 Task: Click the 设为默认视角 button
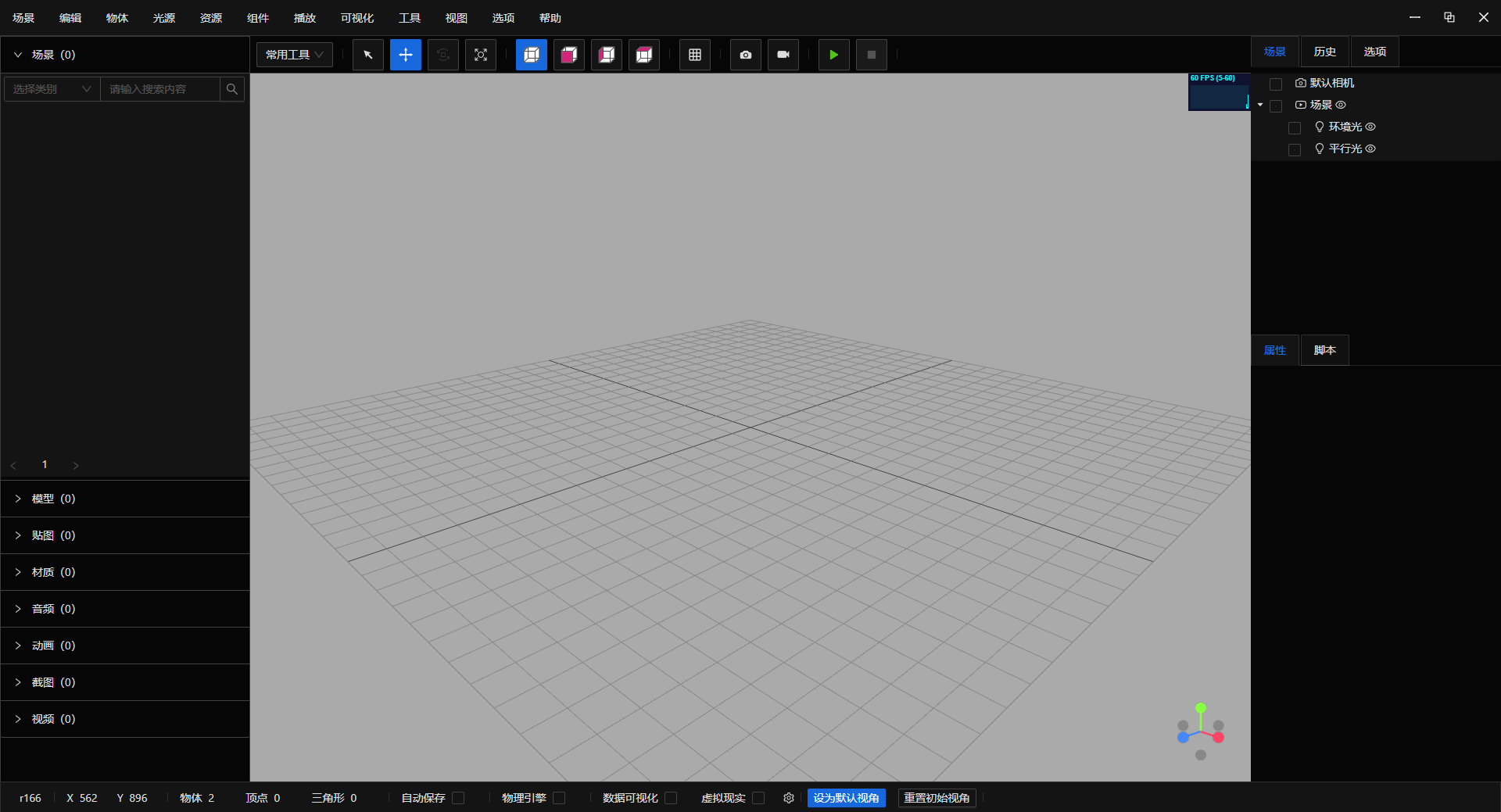pos(846,798)
